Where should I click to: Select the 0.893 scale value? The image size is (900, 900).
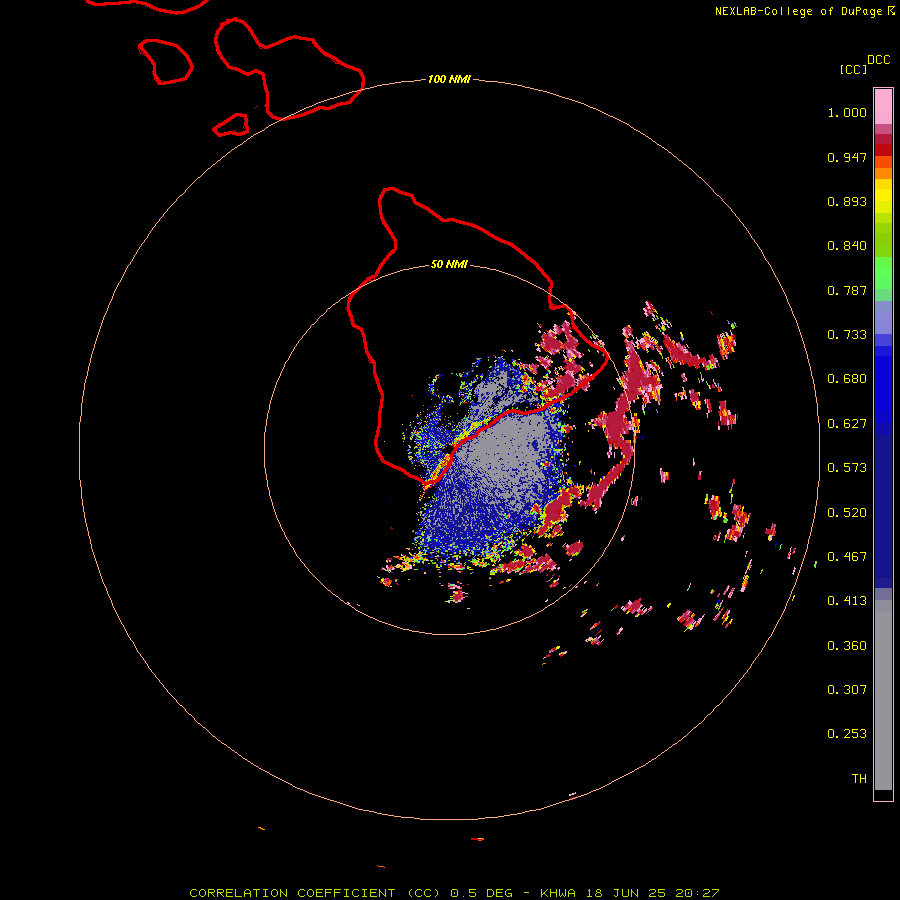coord(847,201)
